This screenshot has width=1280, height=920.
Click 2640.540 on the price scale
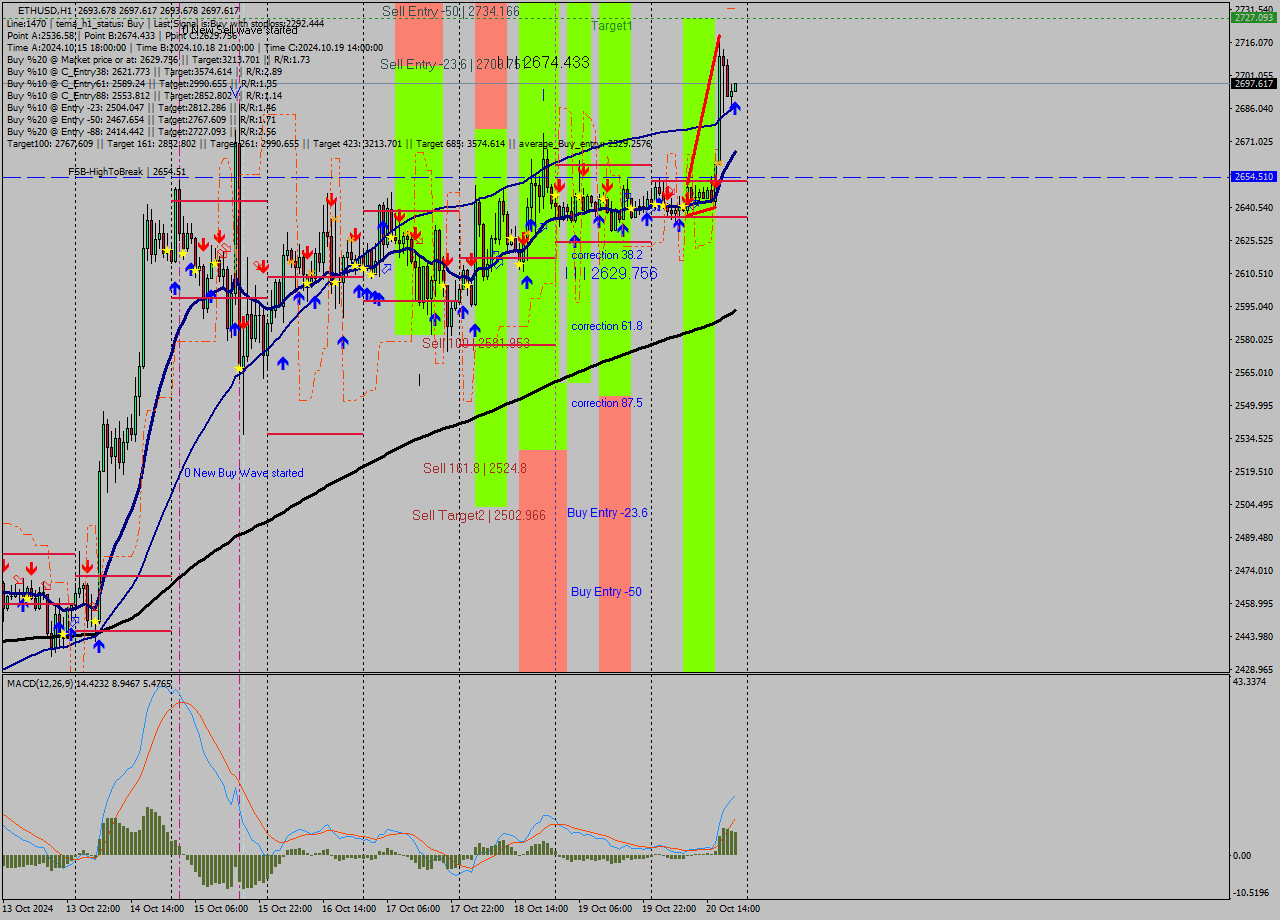click(1253, 208)
